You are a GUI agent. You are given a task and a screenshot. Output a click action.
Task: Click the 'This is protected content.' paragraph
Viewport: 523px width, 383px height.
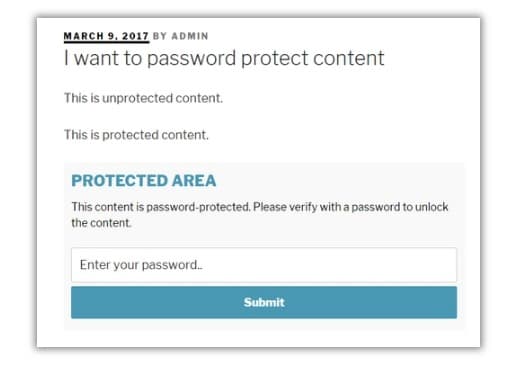[x=136, y=135]
